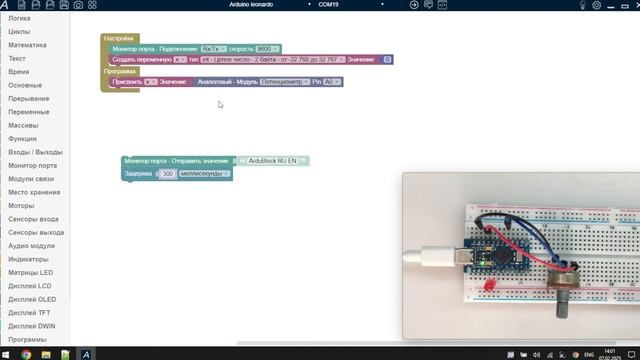Open settings gear icon

pyautogui.click(x=597, y=5)
